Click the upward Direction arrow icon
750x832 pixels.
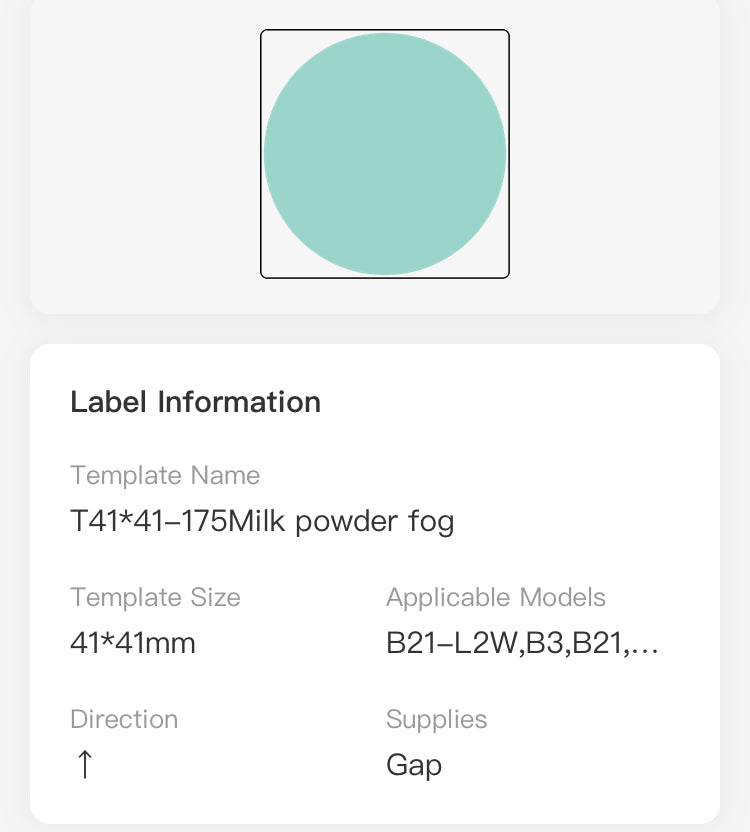[84, 763]
